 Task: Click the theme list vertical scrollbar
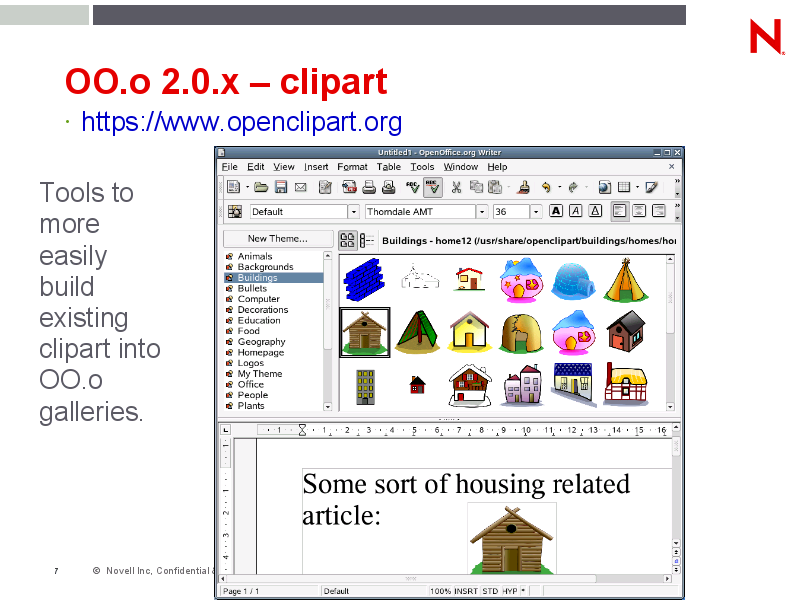[x=328, y=331]
